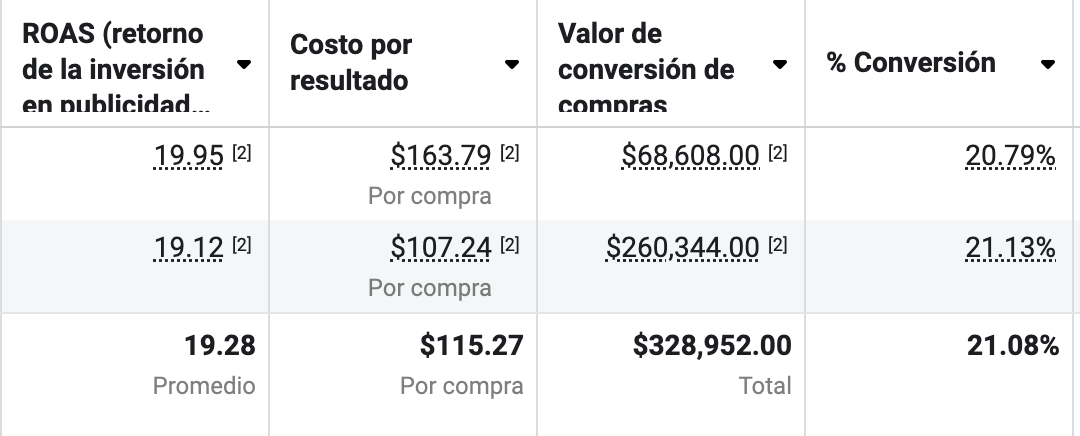Screen dimensions: 1080x436
Task: Click the % Conversión header label
Action: click(911, 63)
